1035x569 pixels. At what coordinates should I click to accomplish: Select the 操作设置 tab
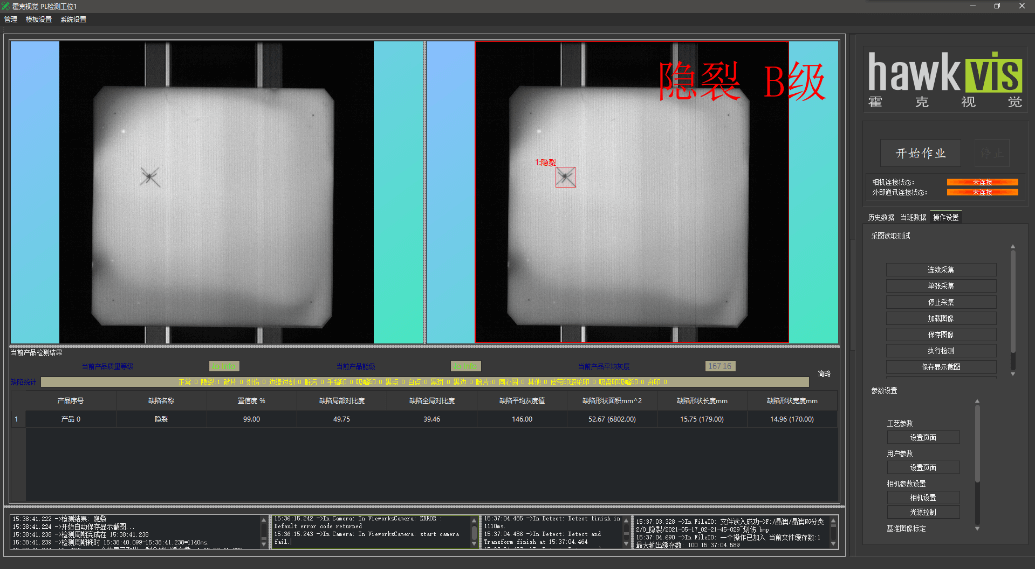[x=946, y=217]
